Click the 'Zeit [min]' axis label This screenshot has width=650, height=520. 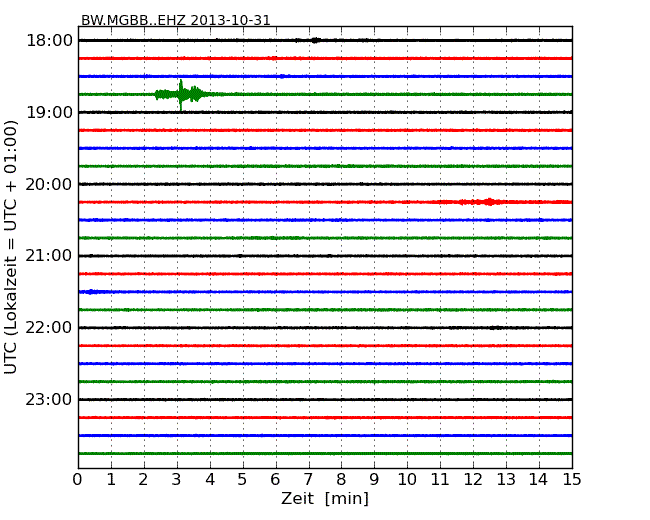pos(325,499)
